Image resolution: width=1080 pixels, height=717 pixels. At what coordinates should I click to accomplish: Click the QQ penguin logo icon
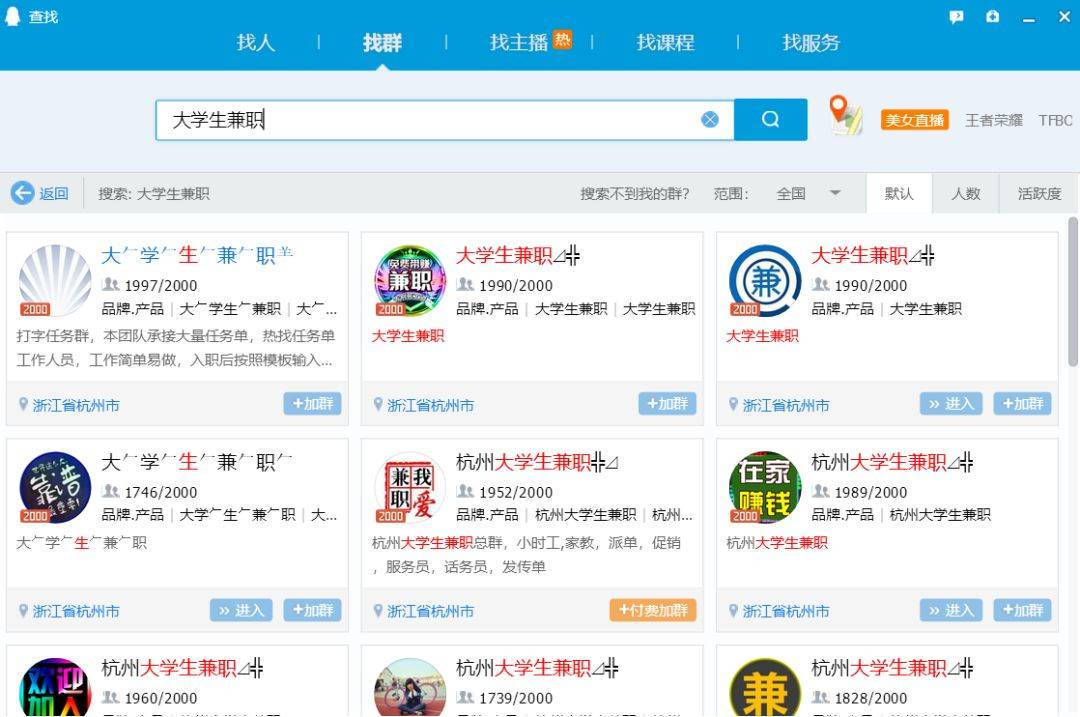[12, 16]
